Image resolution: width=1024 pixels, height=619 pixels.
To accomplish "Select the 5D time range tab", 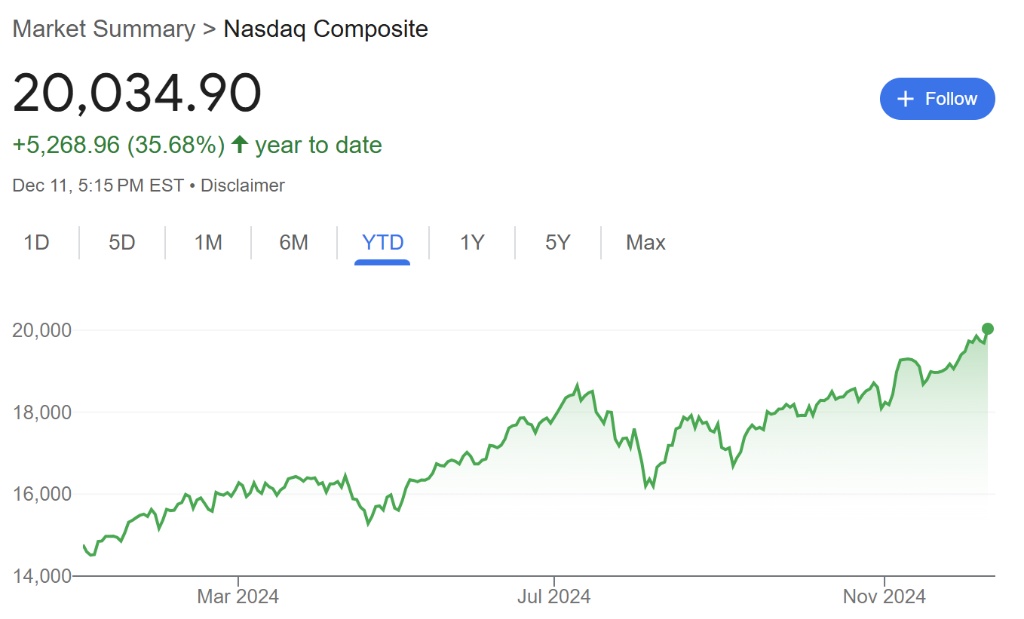I will (122, 242).
